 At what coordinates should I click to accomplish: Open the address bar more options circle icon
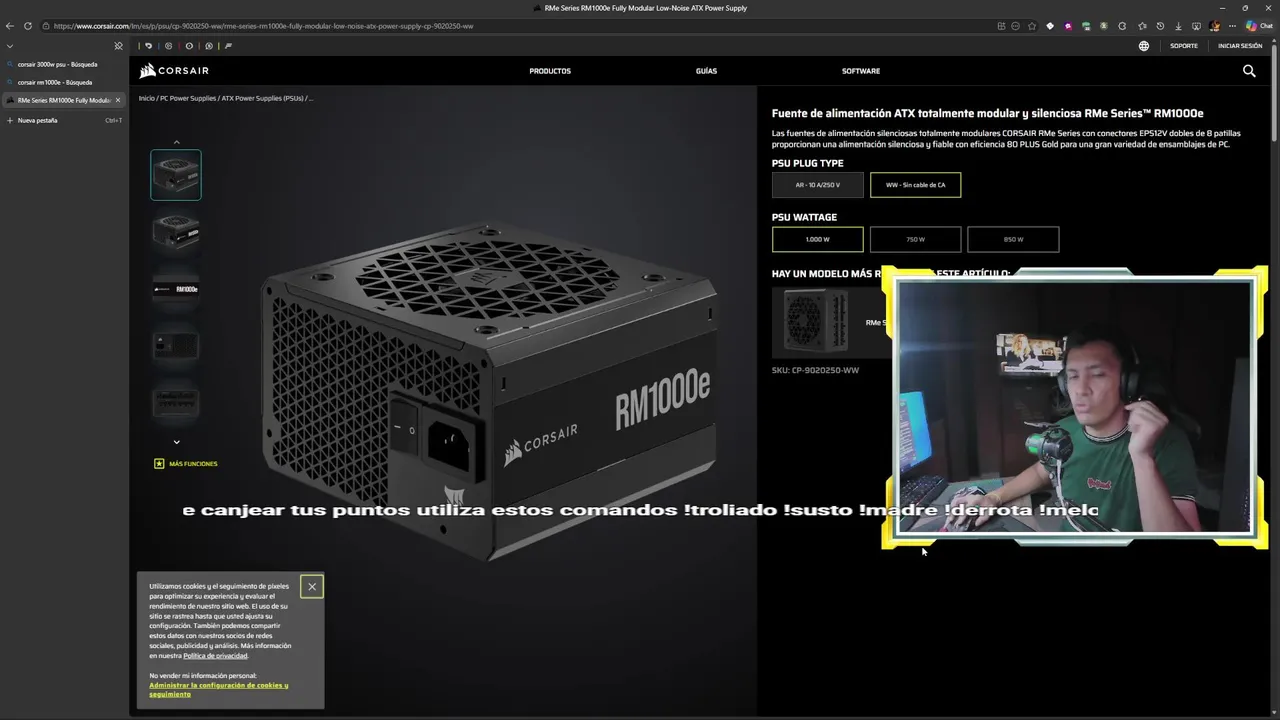1016,26
